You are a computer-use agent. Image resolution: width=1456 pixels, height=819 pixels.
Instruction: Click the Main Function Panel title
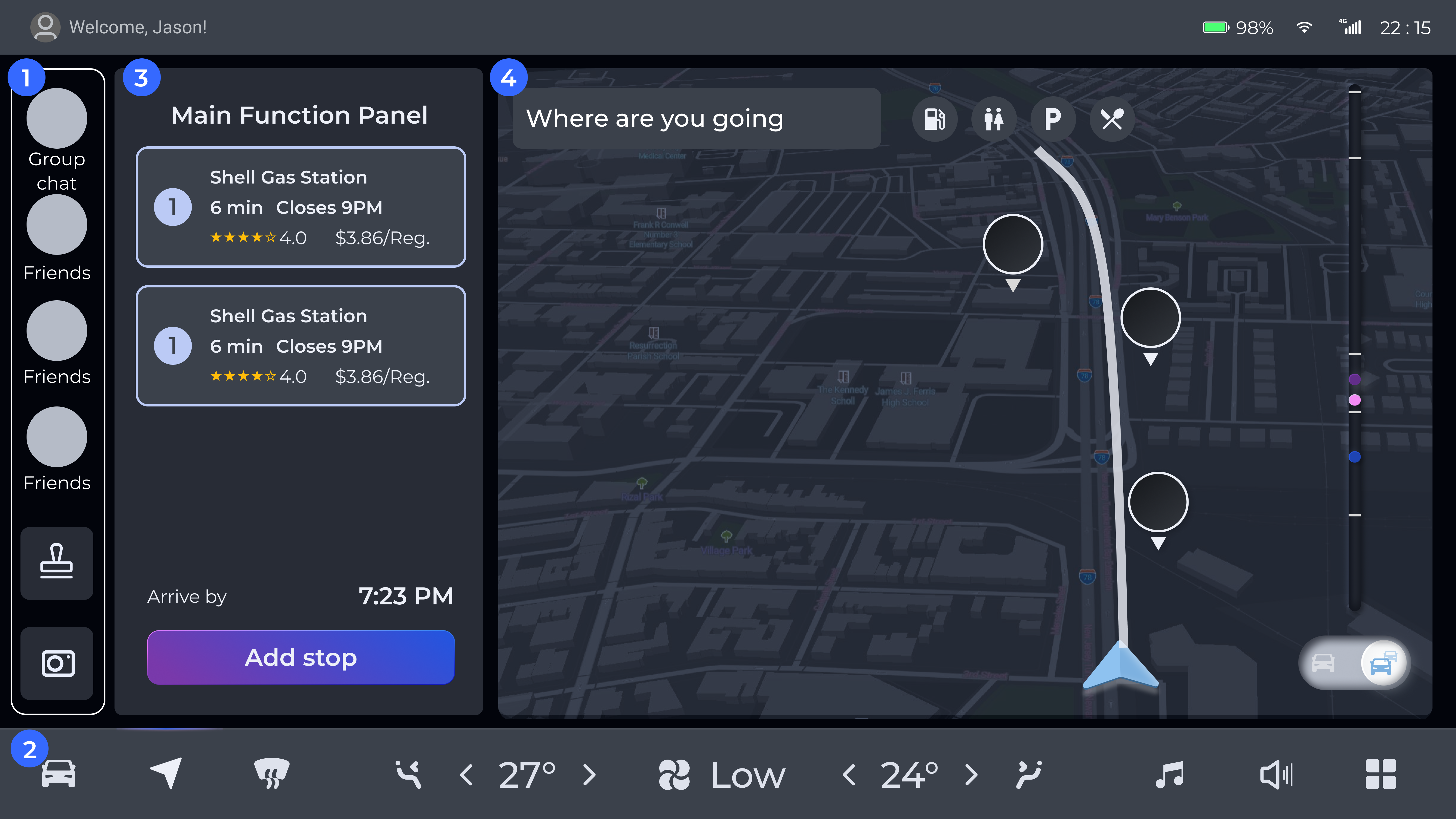(300, 115)
